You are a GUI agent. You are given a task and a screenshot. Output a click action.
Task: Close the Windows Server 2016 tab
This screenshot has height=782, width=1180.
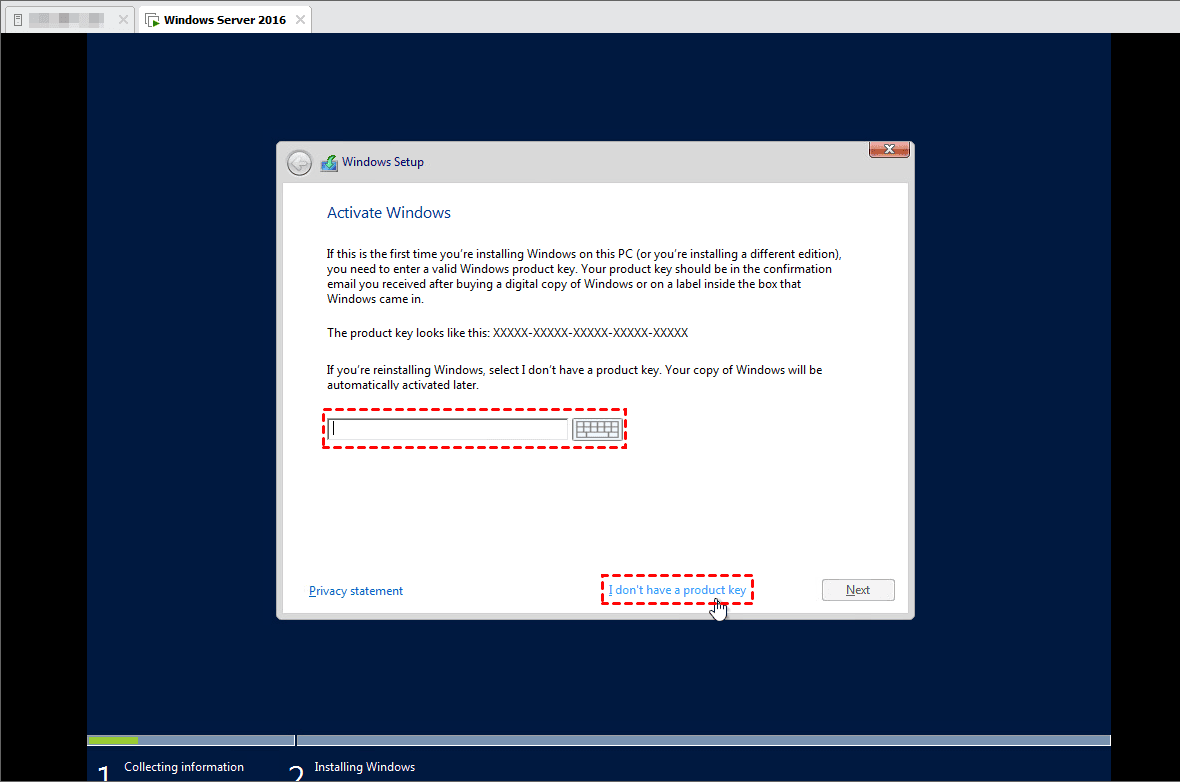tap(300, 20)
